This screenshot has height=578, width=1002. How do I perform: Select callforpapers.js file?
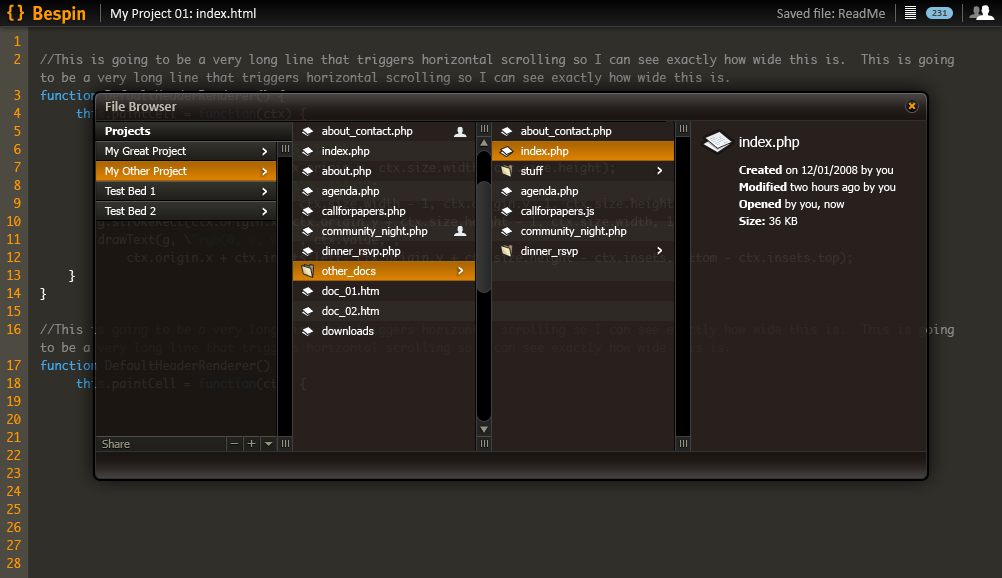point(557,211)
